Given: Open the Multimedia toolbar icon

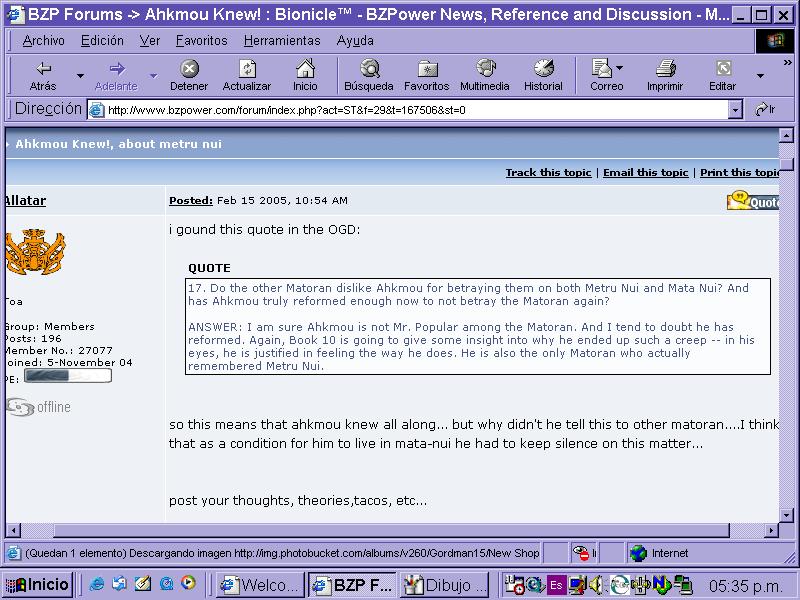Looking at the screenshot, I should (485, 69).
